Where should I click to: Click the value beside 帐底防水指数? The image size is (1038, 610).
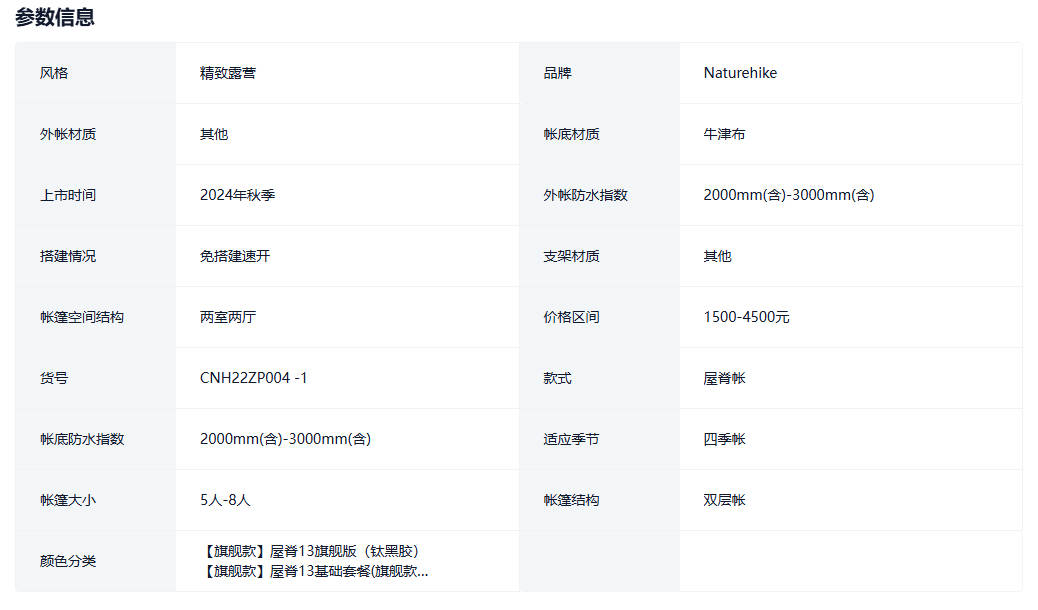(285, 439)
